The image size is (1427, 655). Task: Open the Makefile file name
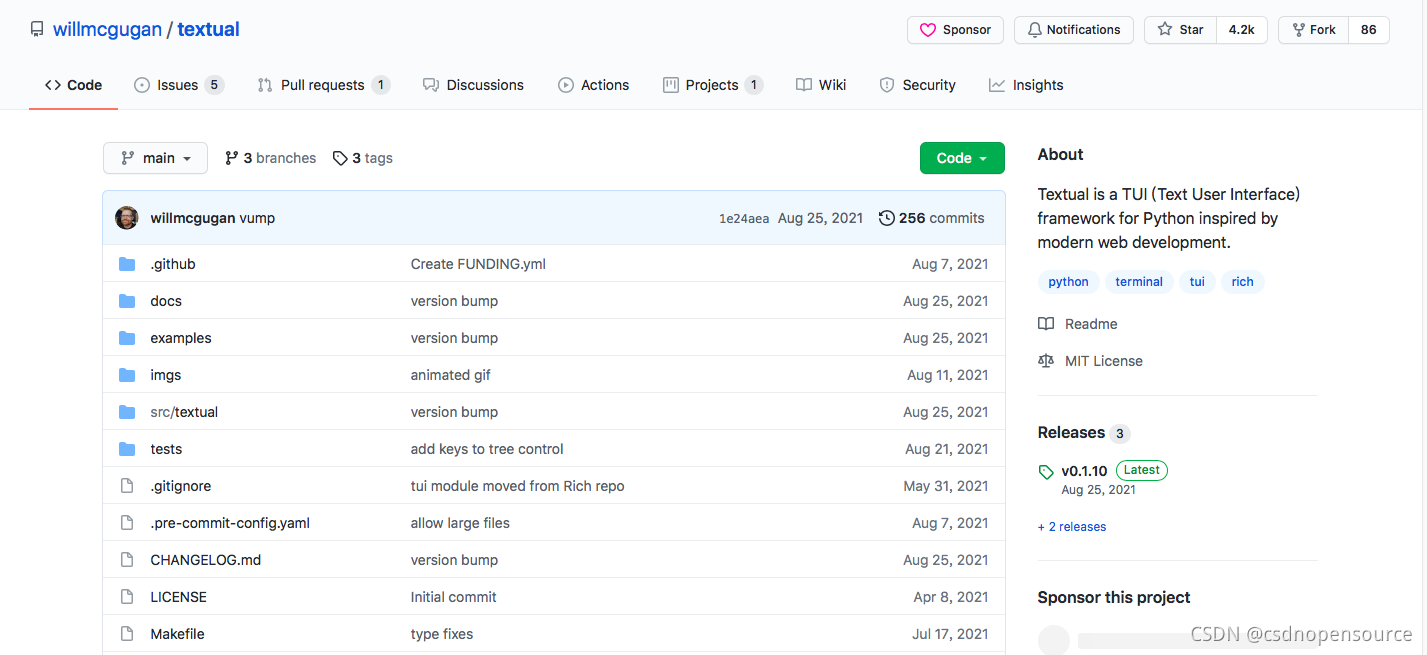click(178, 634)
